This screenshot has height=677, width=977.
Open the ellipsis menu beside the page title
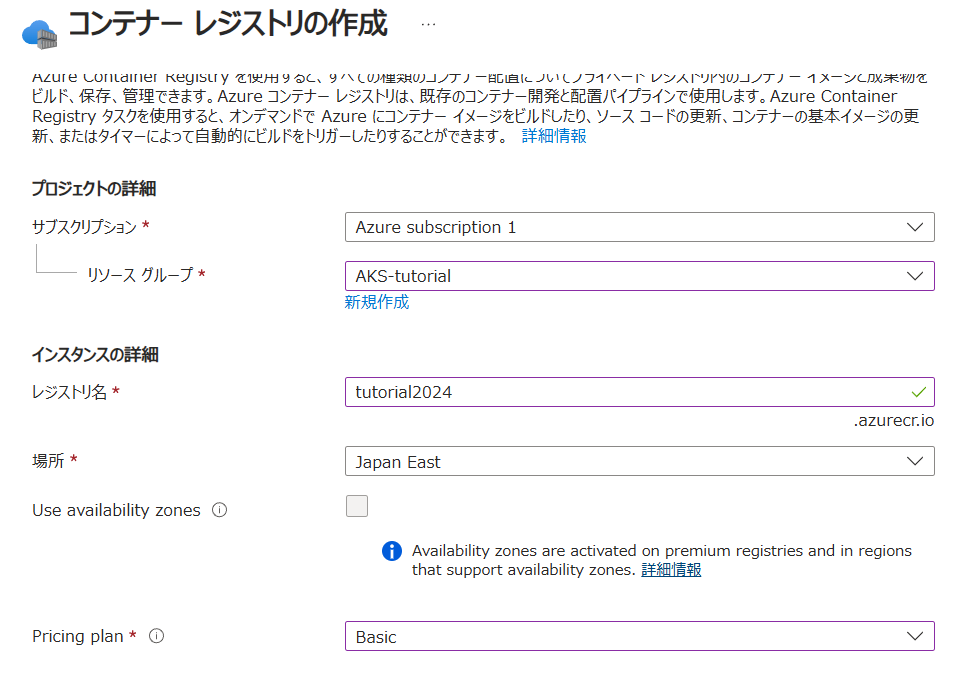(428, 24)
